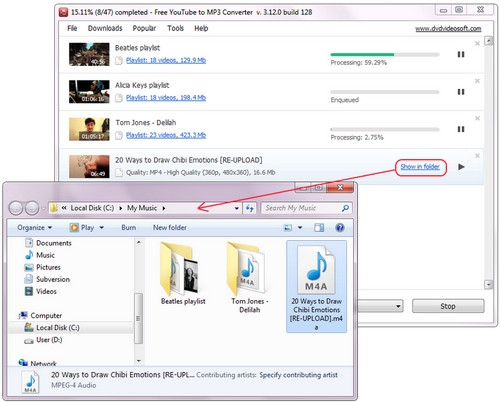
Task: Select Pictures in the navigation pane
Action: pyautogui.click(x=43, y=267)
